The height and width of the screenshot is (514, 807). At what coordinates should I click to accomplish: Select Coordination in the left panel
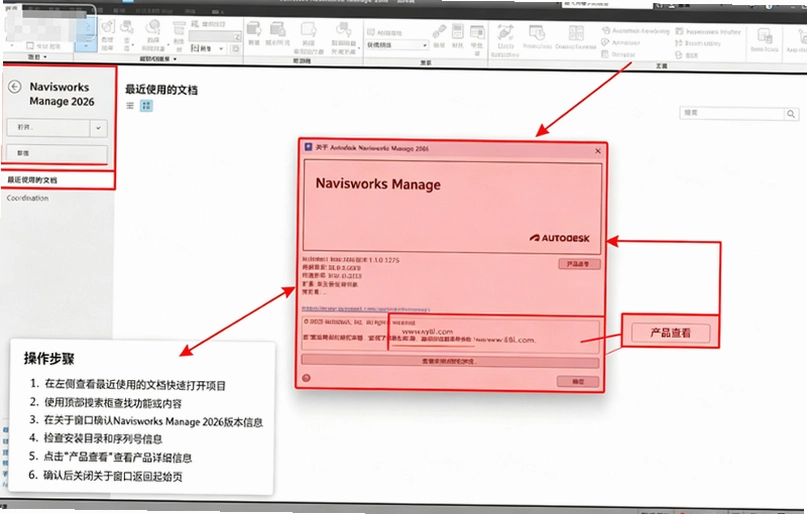pyautogui.click(x=28, y=198)
